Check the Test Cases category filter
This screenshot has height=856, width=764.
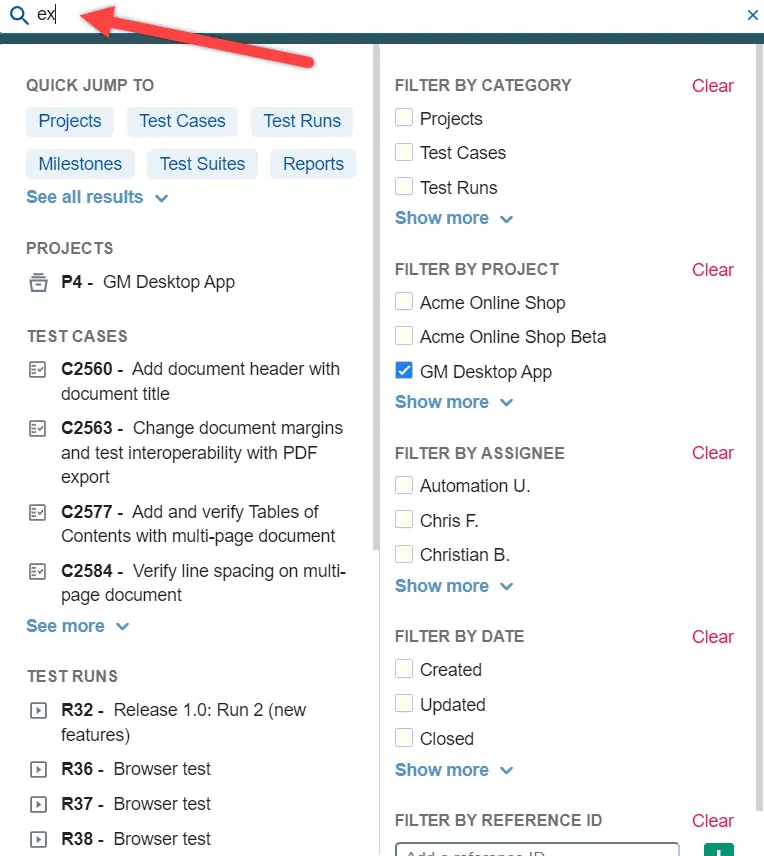pos(404,152)
